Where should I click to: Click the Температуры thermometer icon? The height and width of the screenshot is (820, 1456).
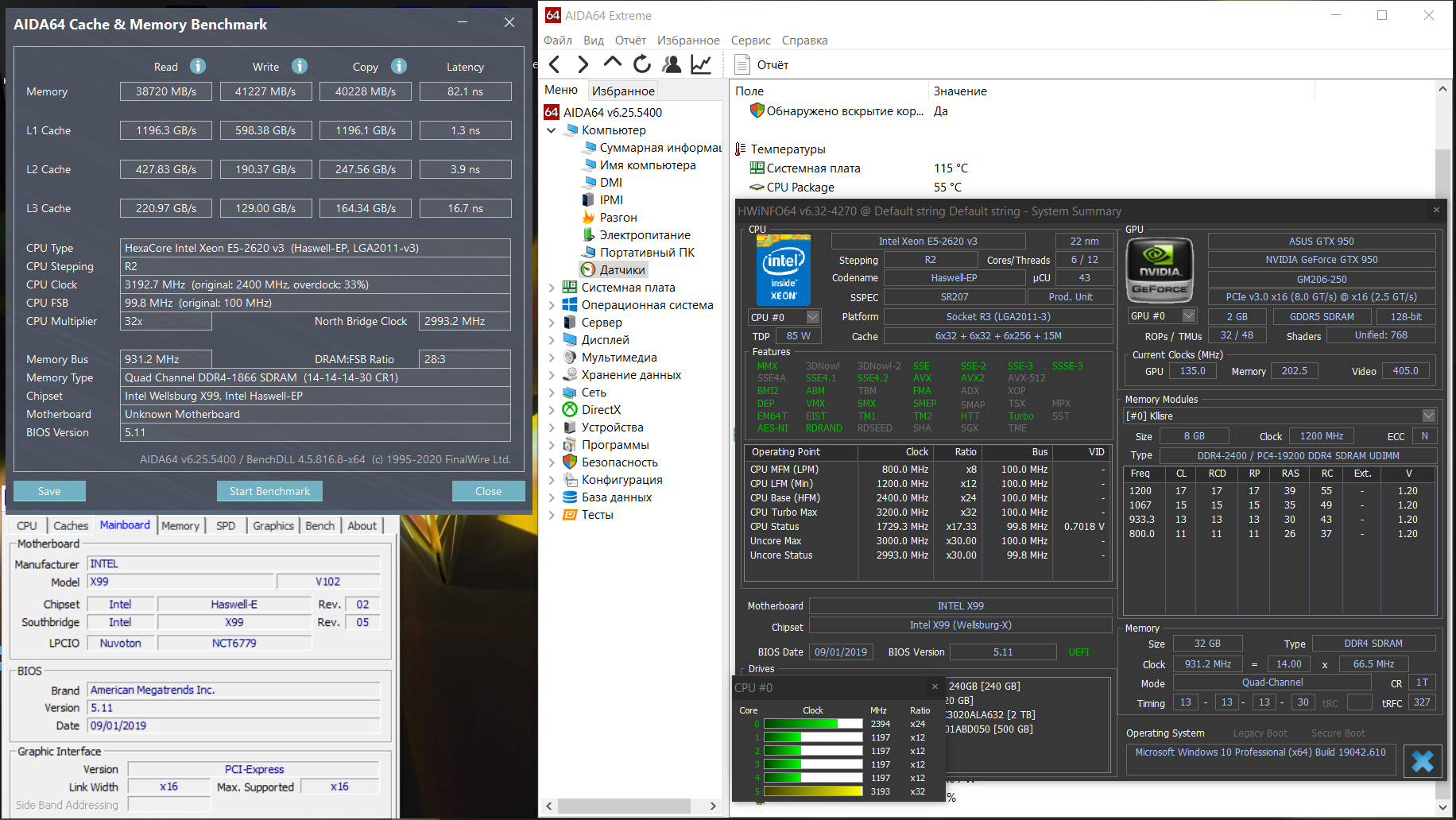tap(741, 149)
